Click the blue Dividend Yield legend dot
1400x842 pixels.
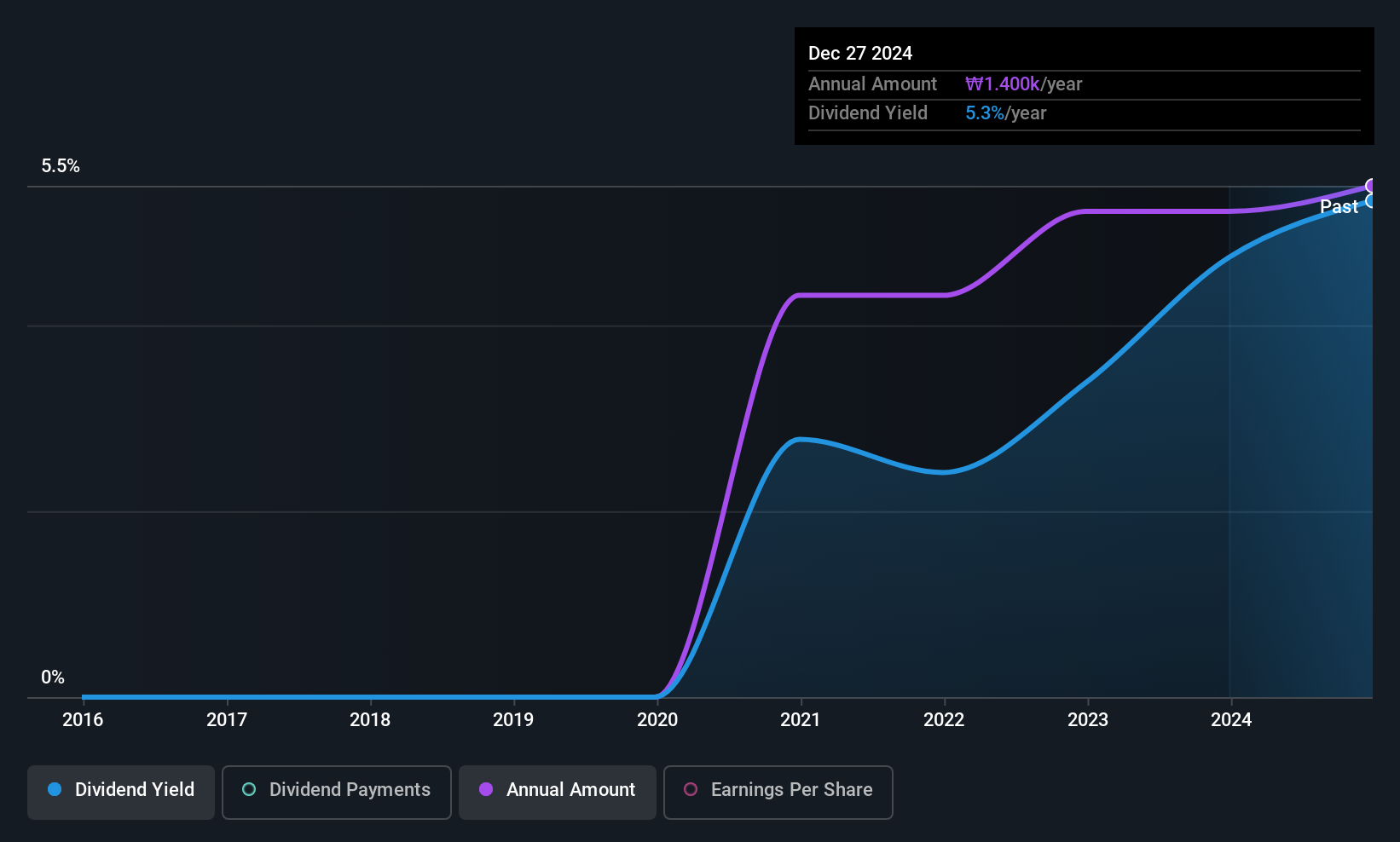pyautogui.click(x=55, y=790)
